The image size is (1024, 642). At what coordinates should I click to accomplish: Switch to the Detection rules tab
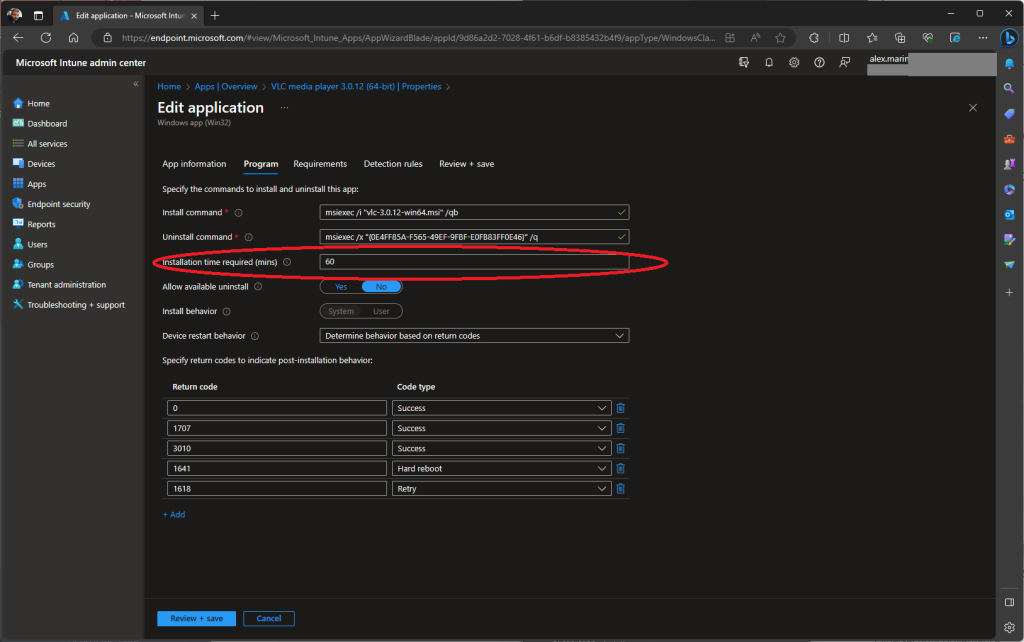[x=392, y=164]
